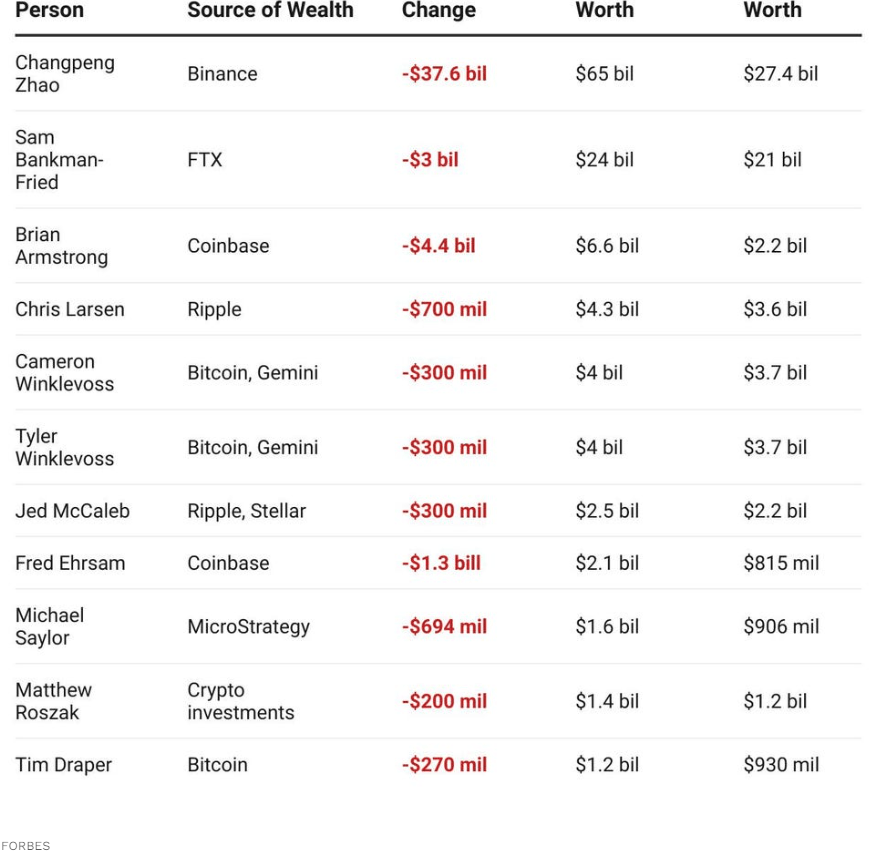Click the -$37.6 bil change value
This screenshot has height=856, width=872.
coord(444,74)
